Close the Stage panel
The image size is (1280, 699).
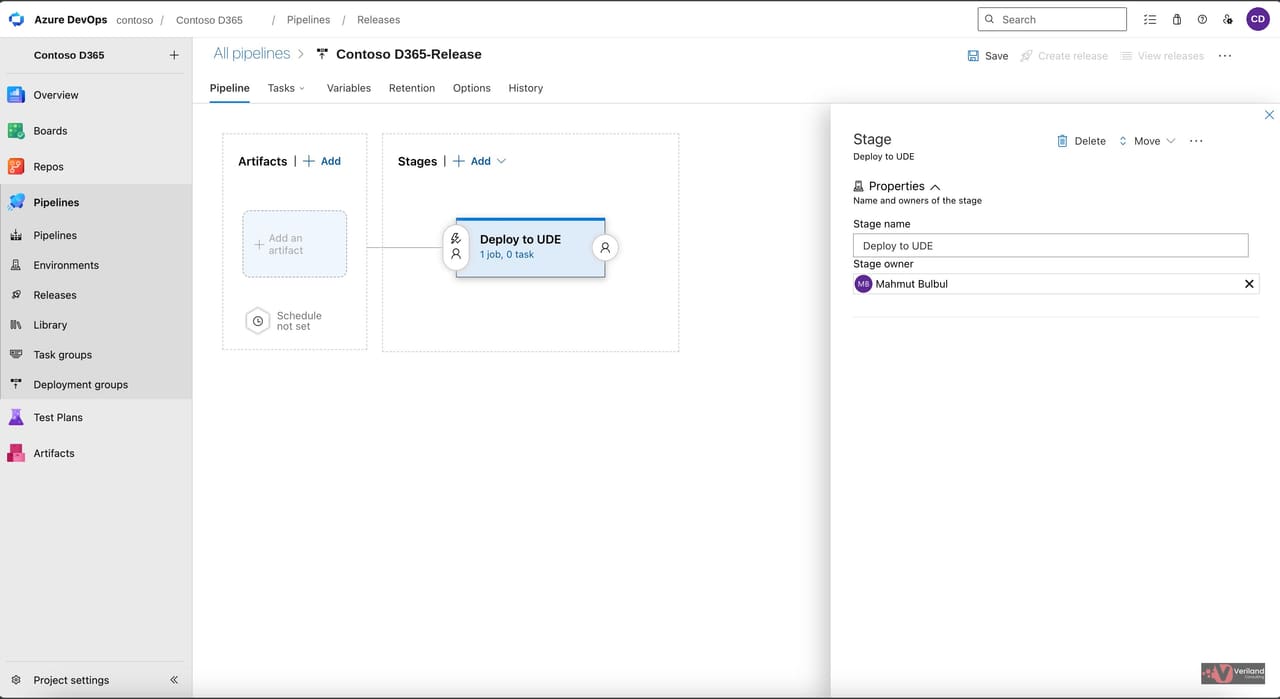pos(1270,115)
